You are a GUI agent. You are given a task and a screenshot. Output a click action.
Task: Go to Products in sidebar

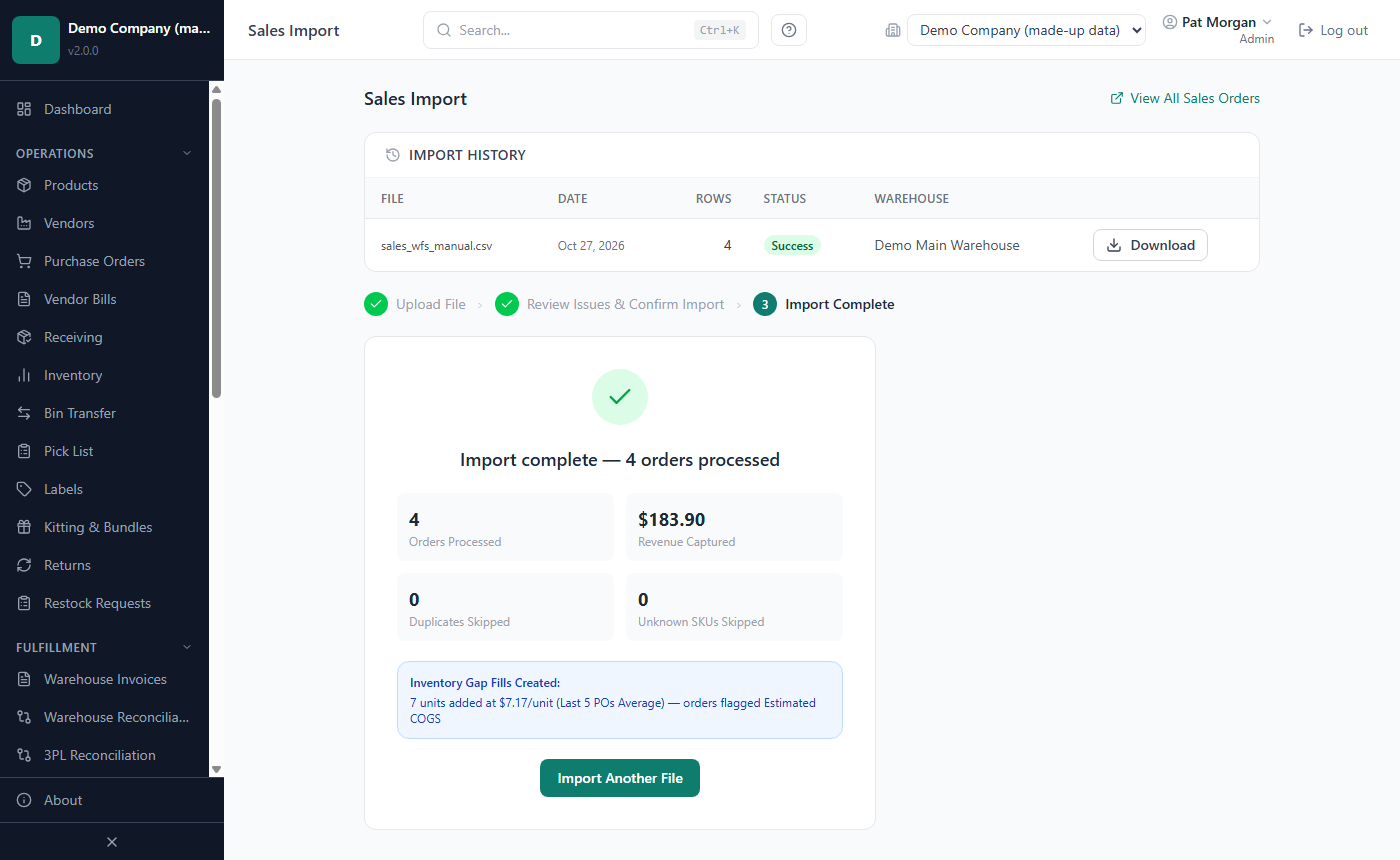(104, 185)
